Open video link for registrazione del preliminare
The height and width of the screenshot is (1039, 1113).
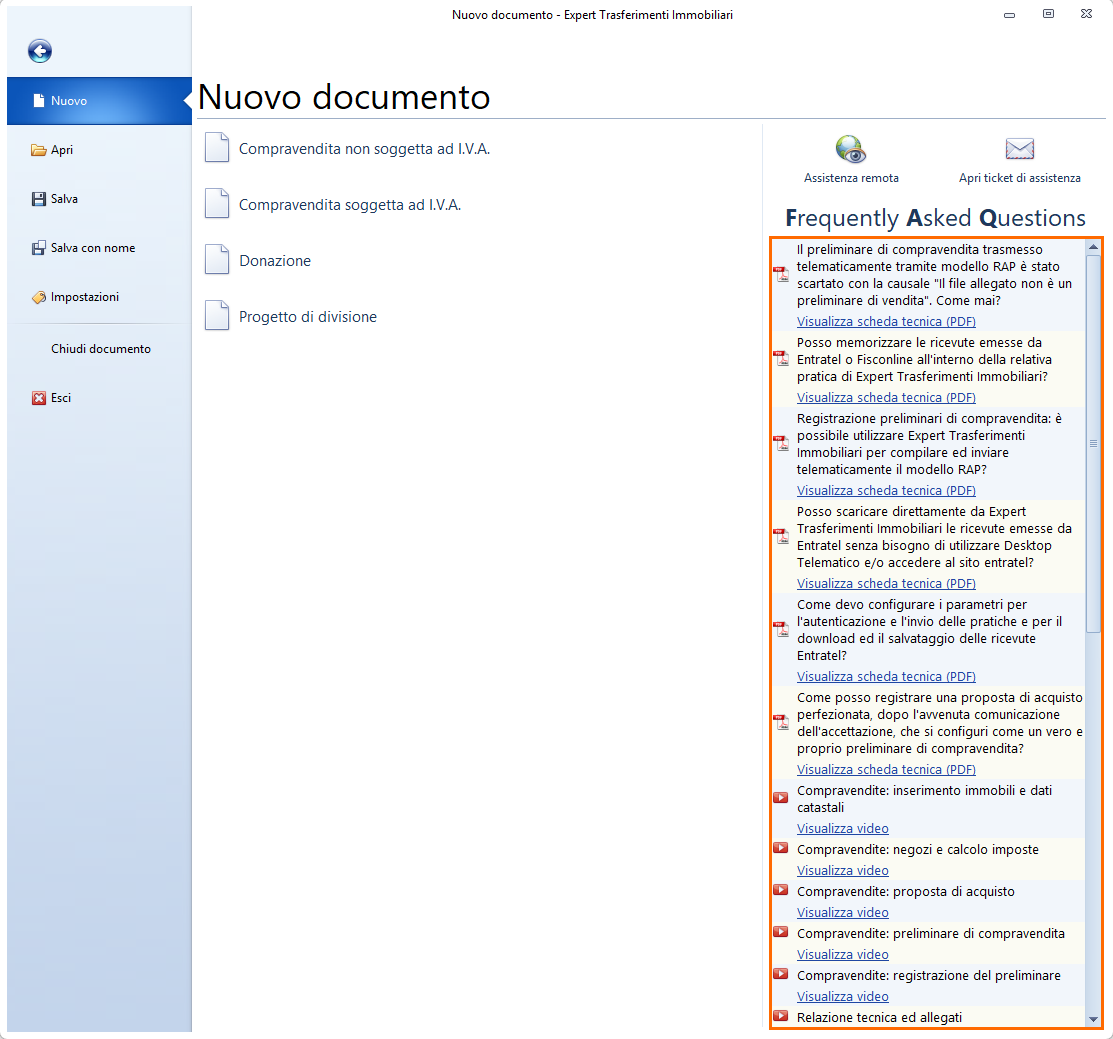(x=842, y=997)
